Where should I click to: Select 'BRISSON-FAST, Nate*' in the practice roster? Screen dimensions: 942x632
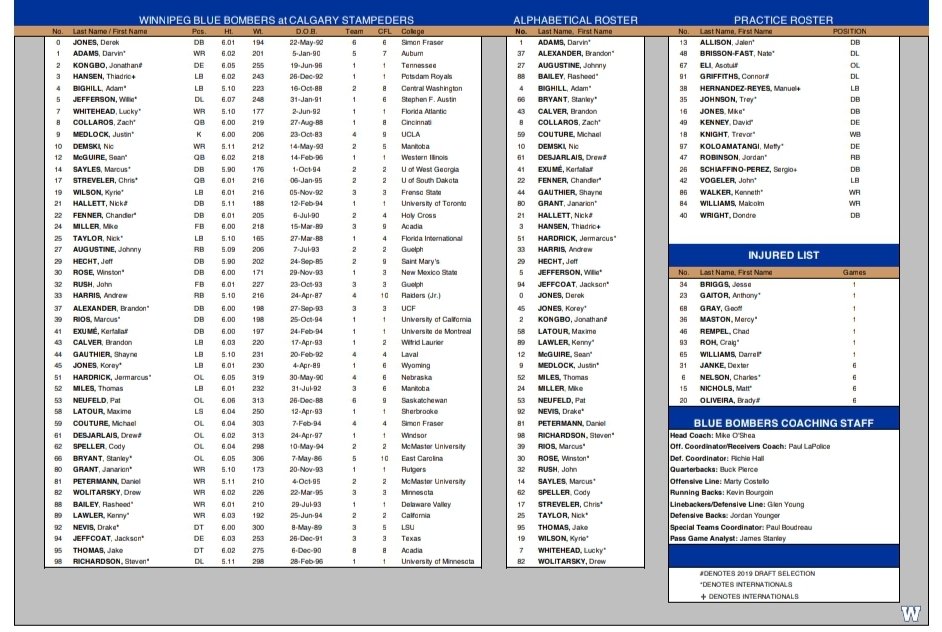(x=737, y=53)
